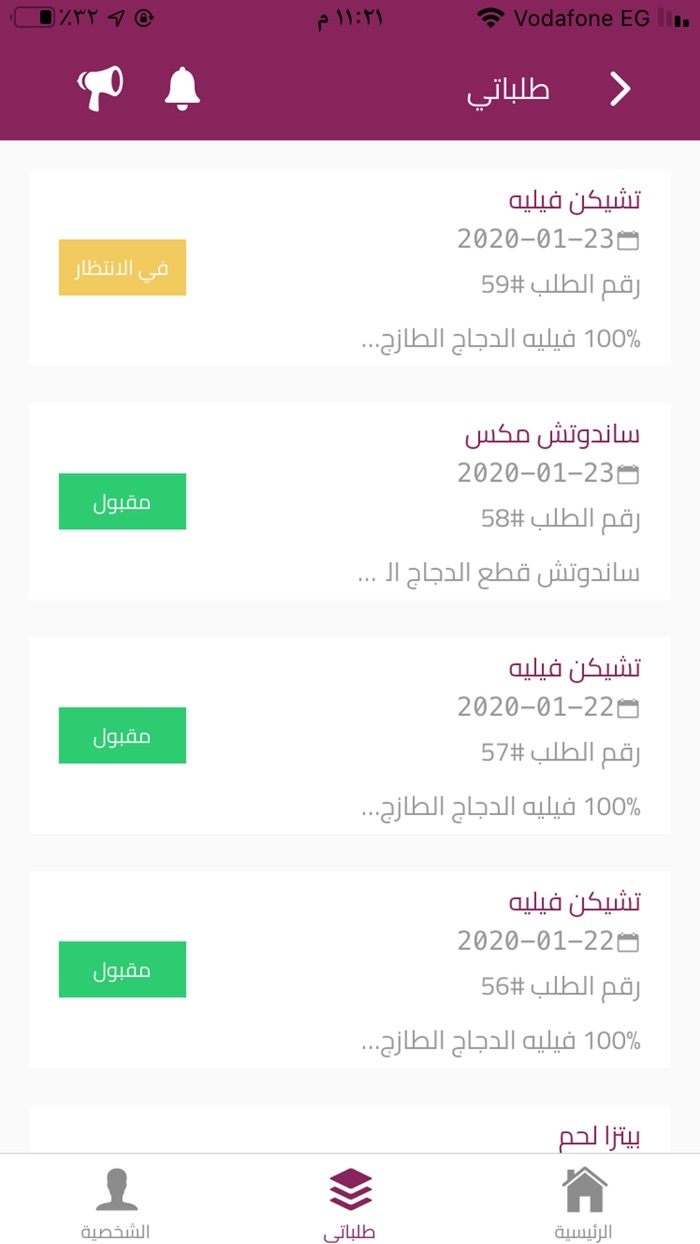The width and height of the screenshot is (700, 1244).
Task: Open the ساندوتش مكس order title
Action: (x=552, y=435)
